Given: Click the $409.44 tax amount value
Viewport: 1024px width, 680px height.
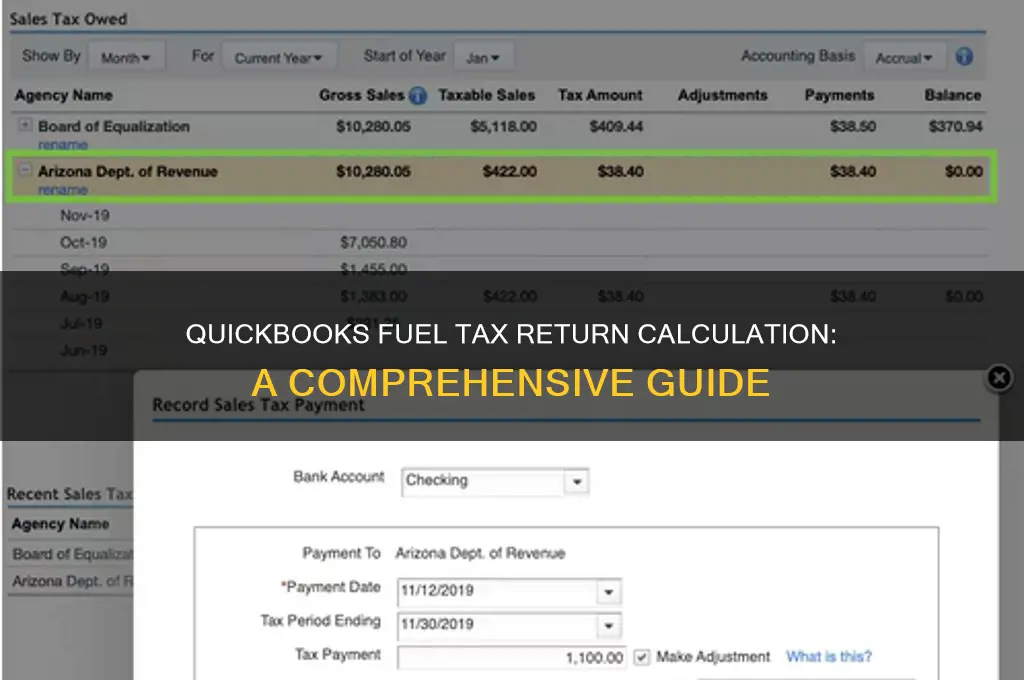Looking at the screenshot, I should 616,126.
